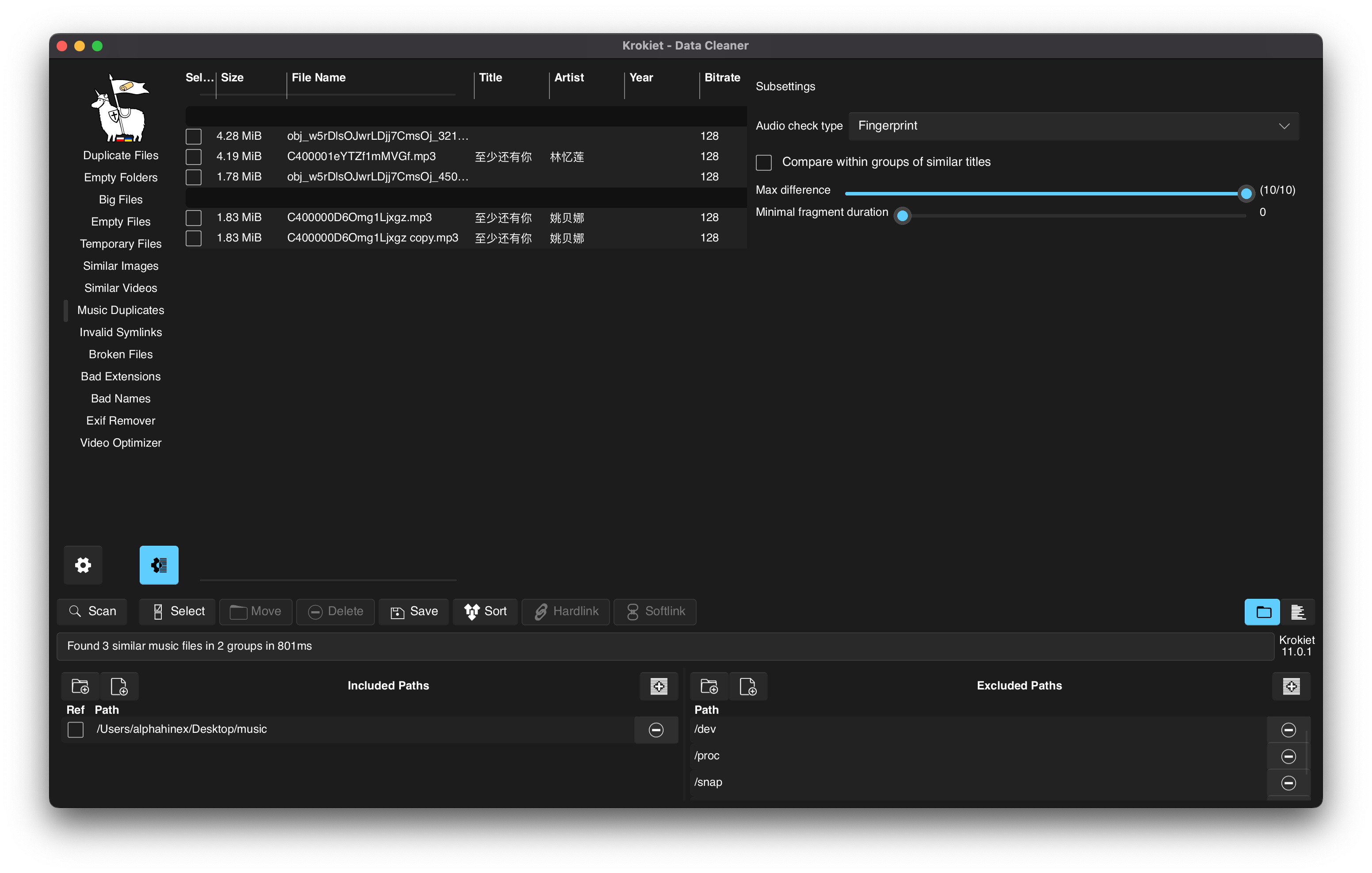The image size is (1372, 873).
Task: Open the settings gear button
Action: click(83, 564)
